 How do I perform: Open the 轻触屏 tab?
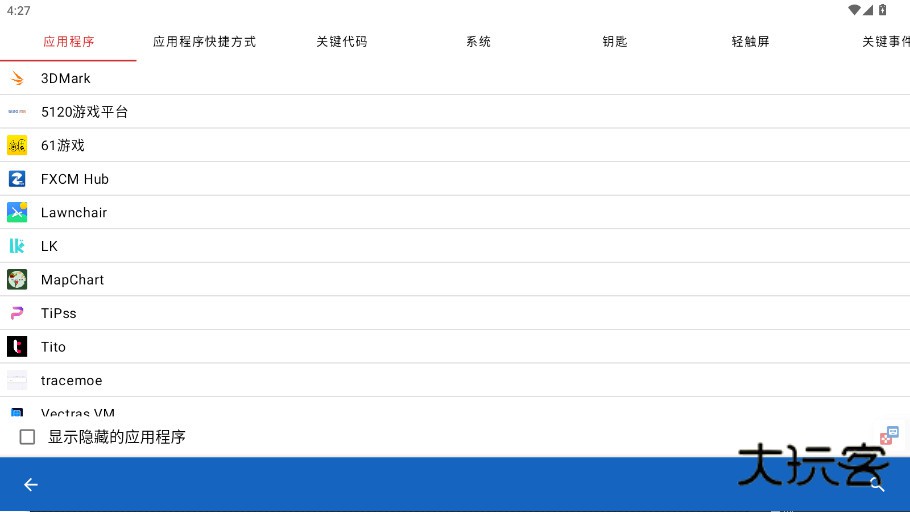coord(750,42)
